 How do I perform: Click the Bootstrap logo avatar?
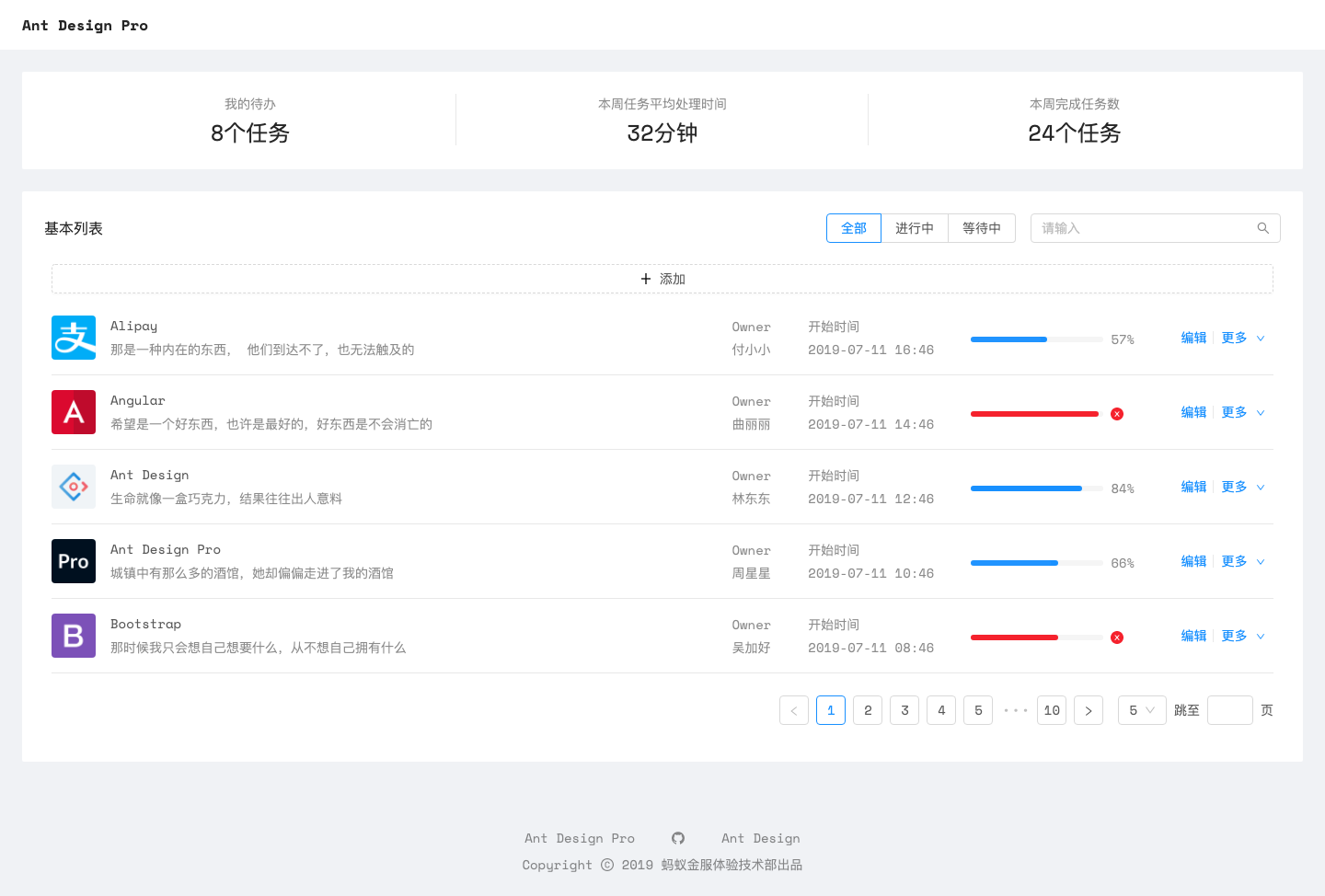pos(74,636)
